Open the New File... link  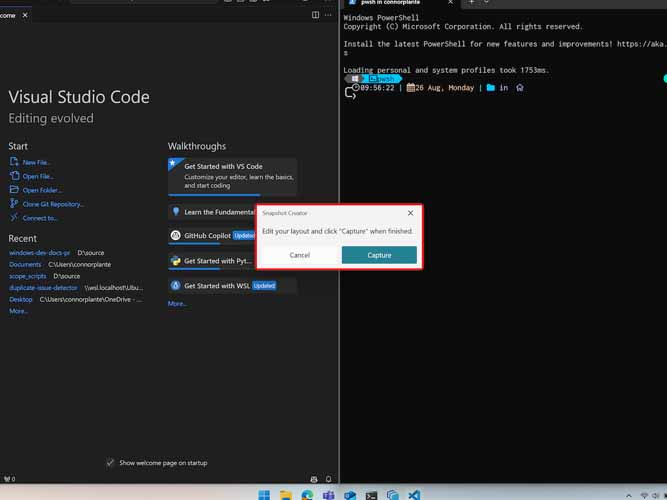[x=37, y=163]
